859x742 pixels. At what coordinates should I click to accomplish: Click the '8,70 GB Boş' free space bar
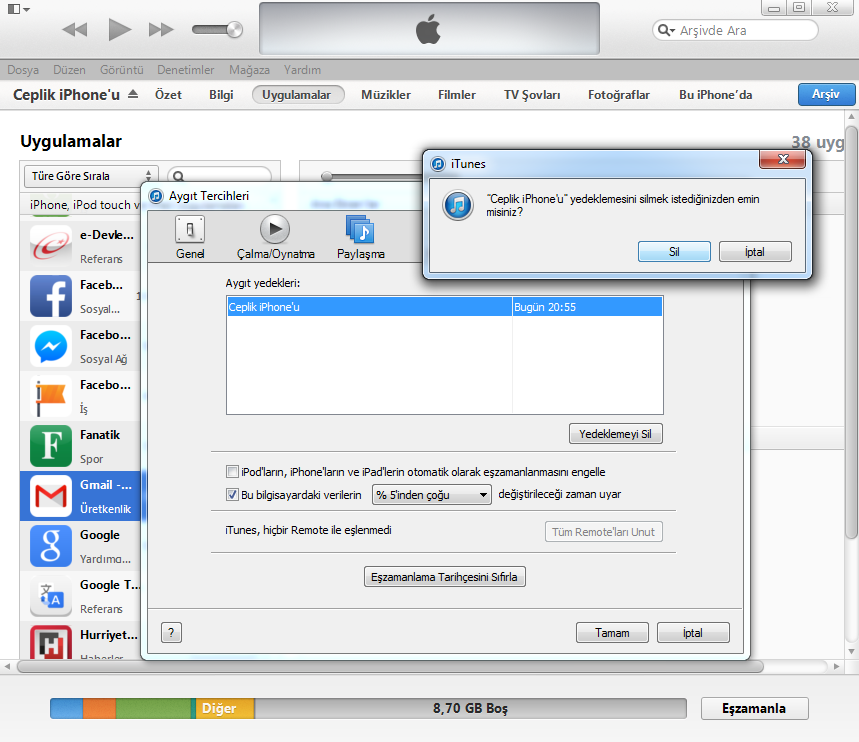click(x=471, y=708)
